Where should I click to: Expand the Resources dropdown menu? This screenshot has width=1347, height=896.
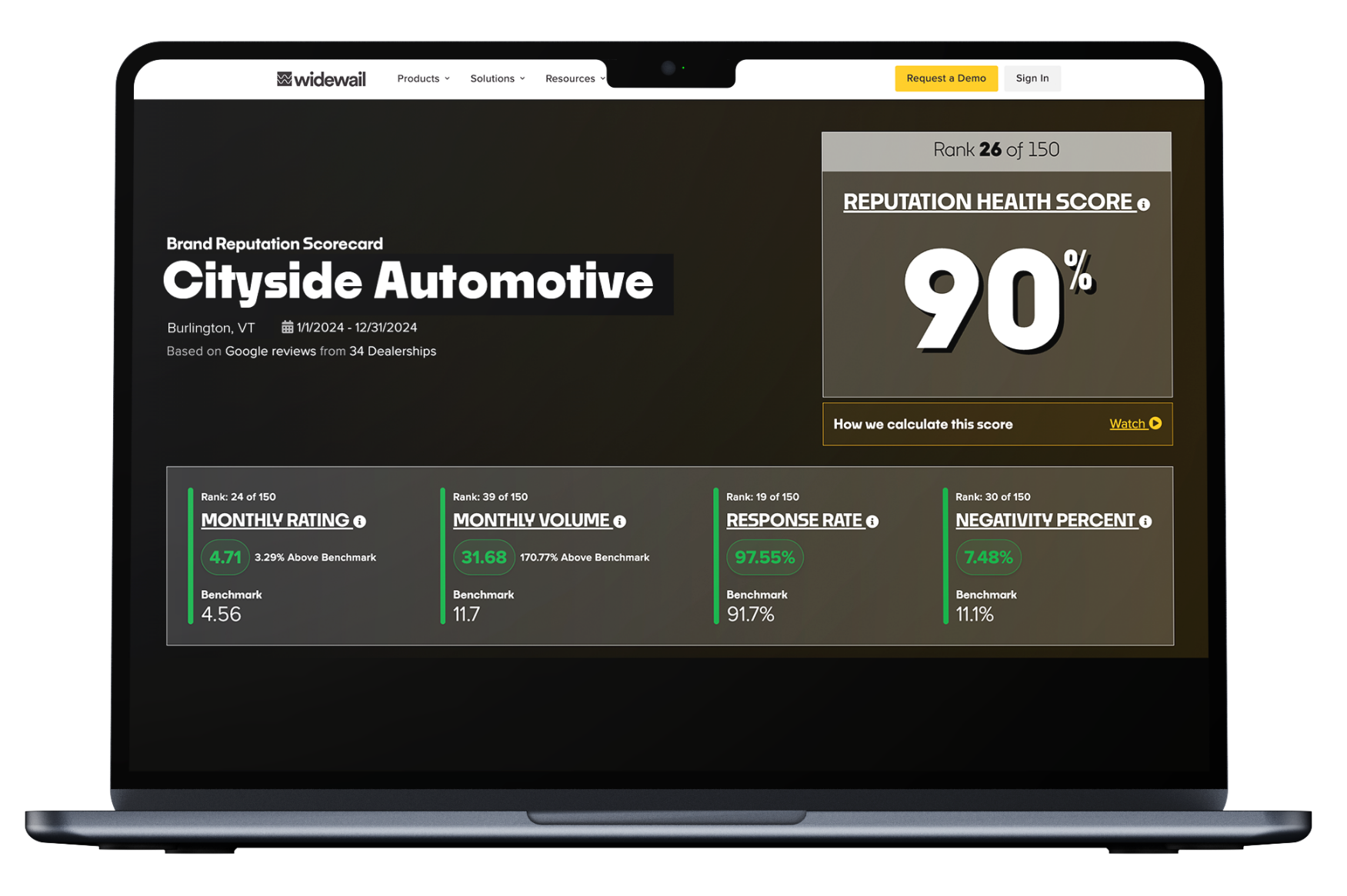pos(574,78)
